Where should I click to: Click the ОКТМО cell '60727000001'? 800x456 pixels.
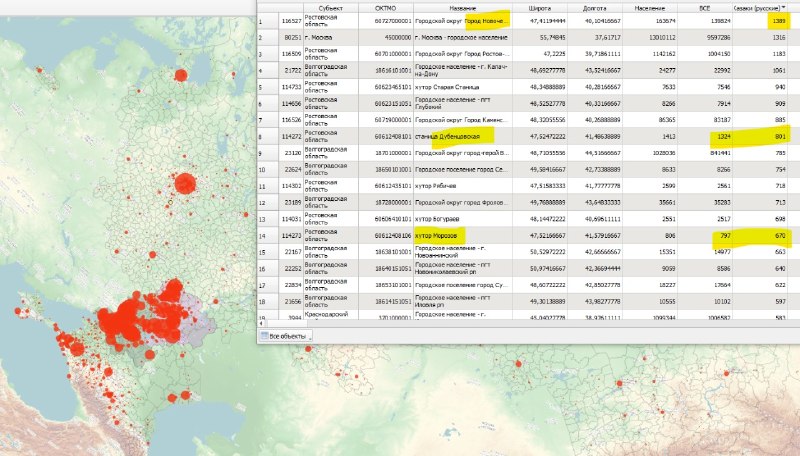pos(386,21)
